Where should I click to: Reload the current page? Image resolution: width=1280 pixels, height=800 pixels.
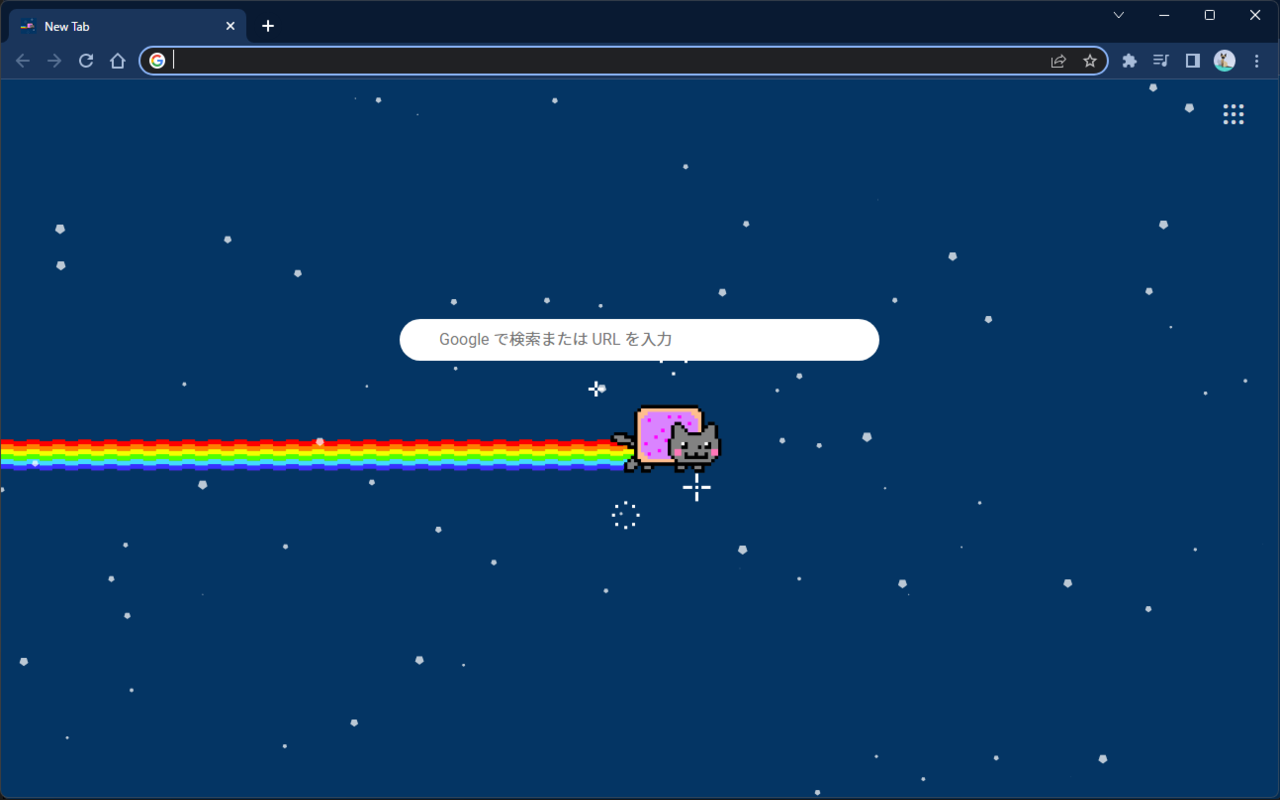point(86,61)
